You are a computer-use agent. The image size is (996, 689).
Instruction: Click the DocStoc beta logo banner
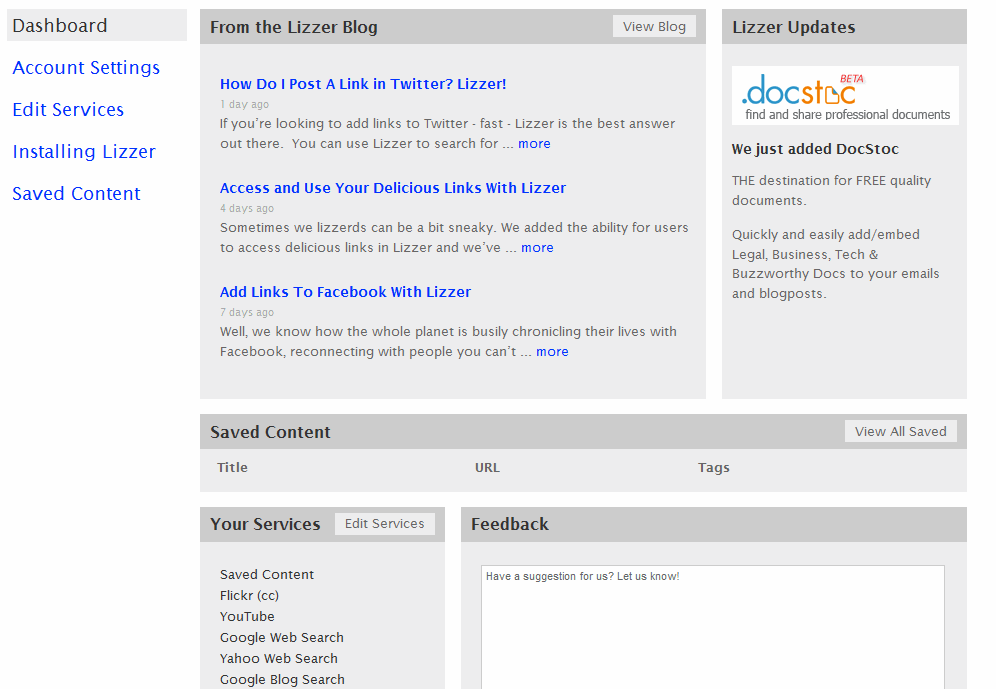(x=845, y=95)
